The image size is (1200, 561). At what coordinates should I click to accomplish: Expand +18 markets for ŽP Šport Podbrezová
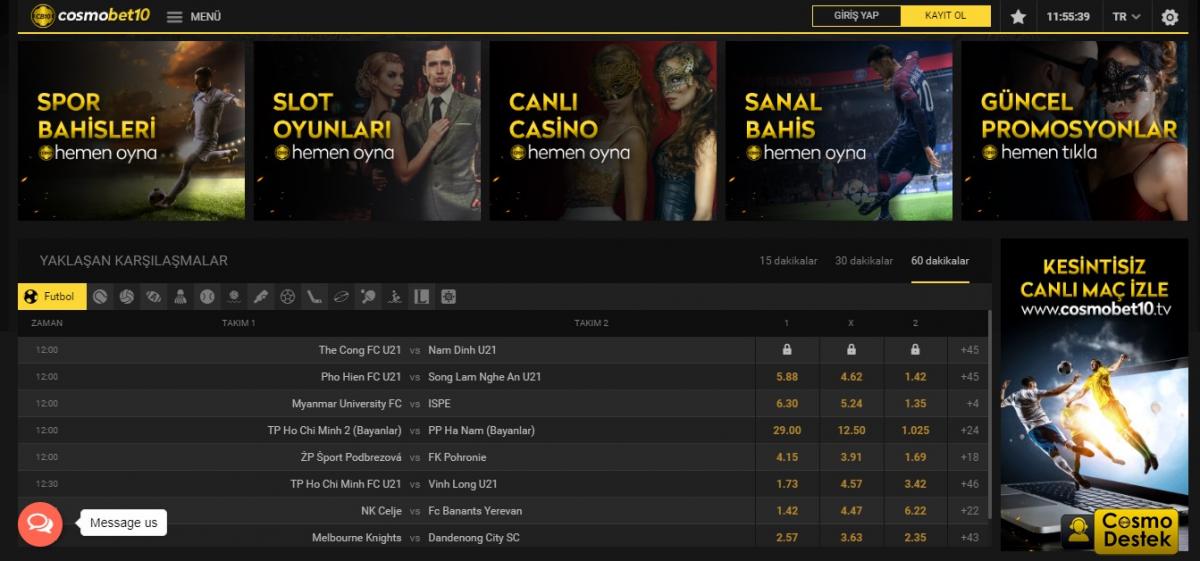tap(968, 457)
